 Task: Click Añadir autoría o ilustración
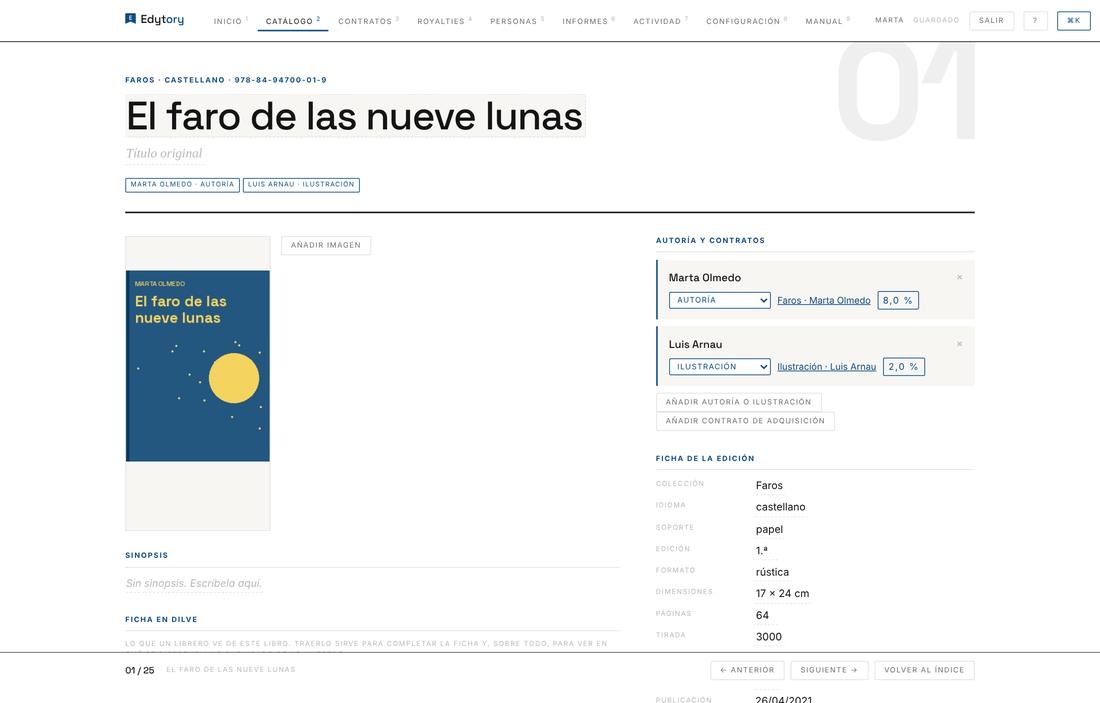coord(738,402)
